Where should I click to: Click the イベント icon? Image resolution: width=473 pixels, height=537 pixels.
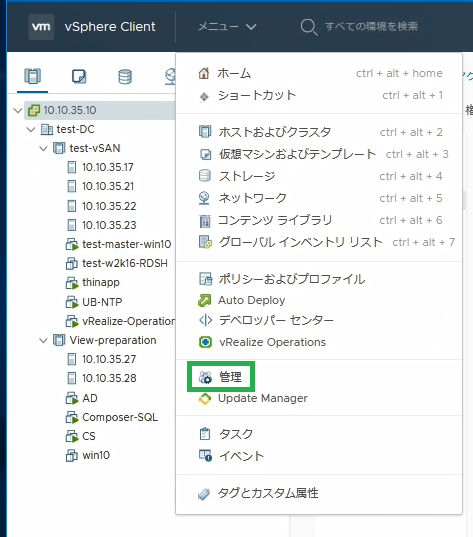coord(206,456)
